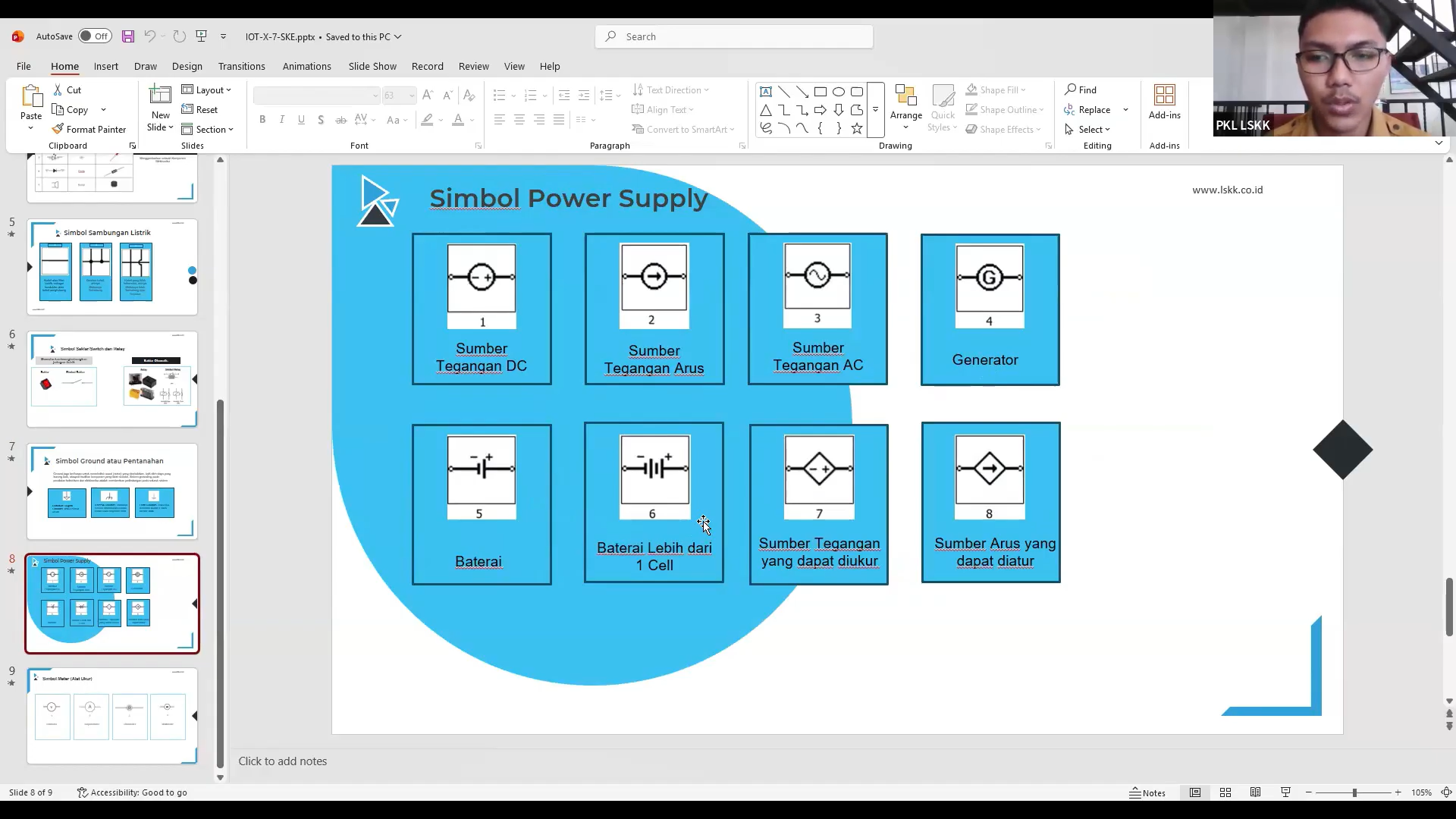Select the star shape in shapes gallery
This screenshot has height=819, width=1456.
tap(857, 129)
